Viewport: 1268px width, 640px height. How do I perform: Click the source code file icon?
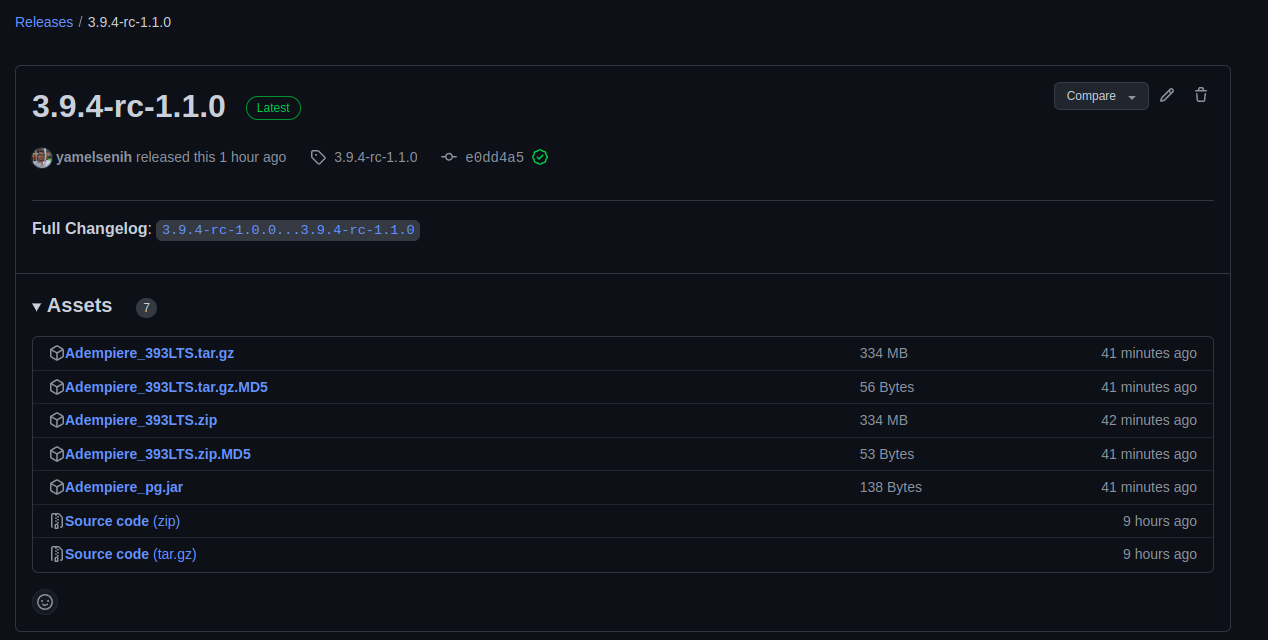tap(57, 520)
